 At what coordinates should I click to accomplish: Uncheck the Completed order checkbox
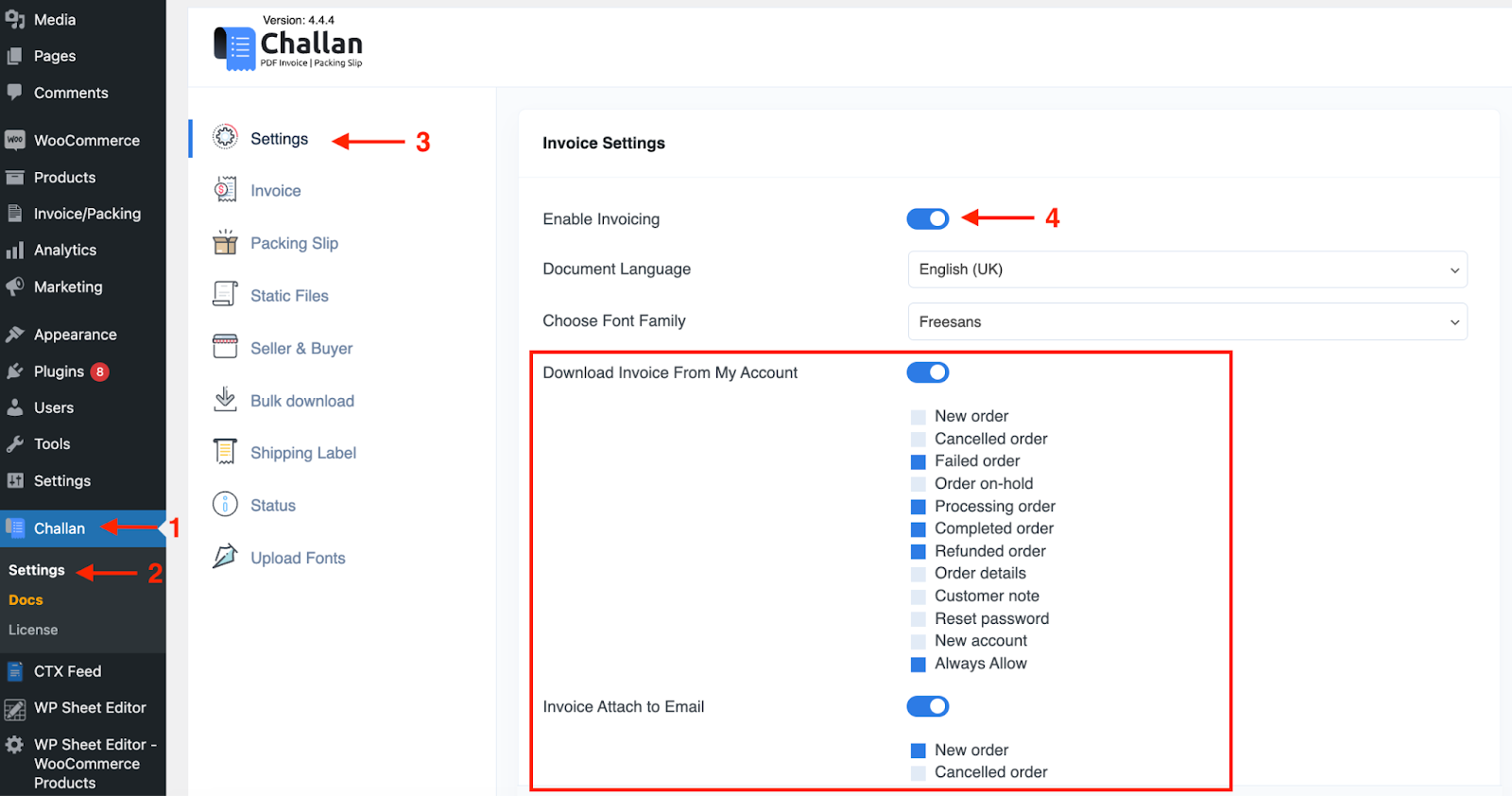(918, 529)
